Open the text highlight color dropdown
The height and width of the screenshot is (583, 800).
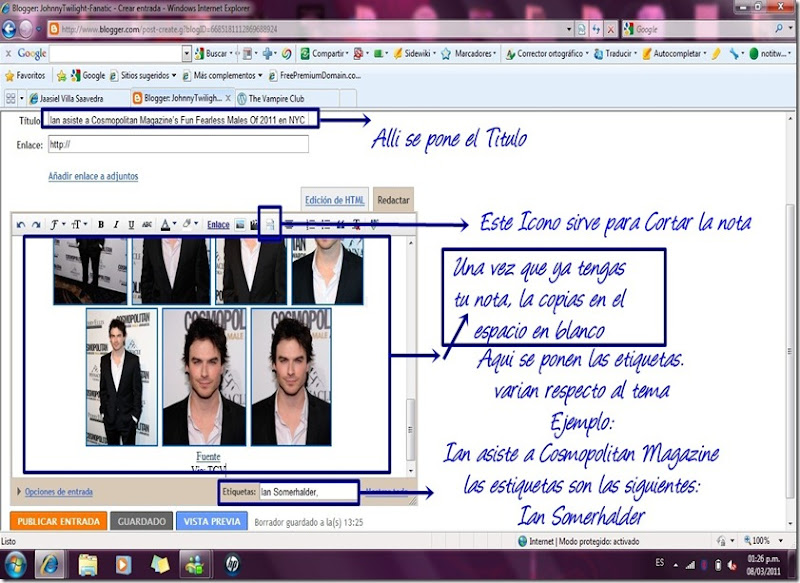(190, 224)
